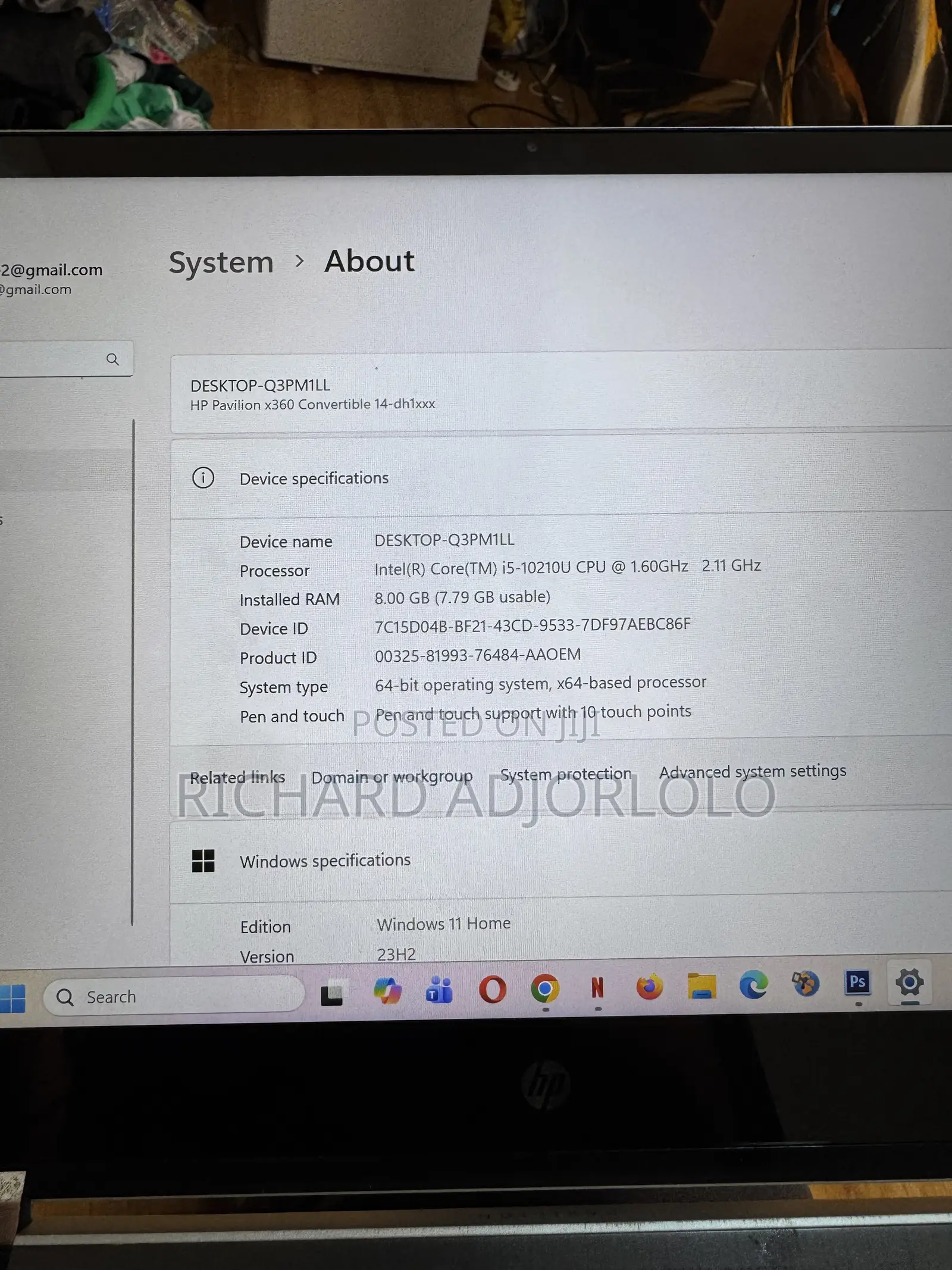952x1270 pixels.
Task: Select the 'HP Pavilion x360 Convertible 14-dh1xxx' text
Action: pyautogui.click(x=312, y=405)
